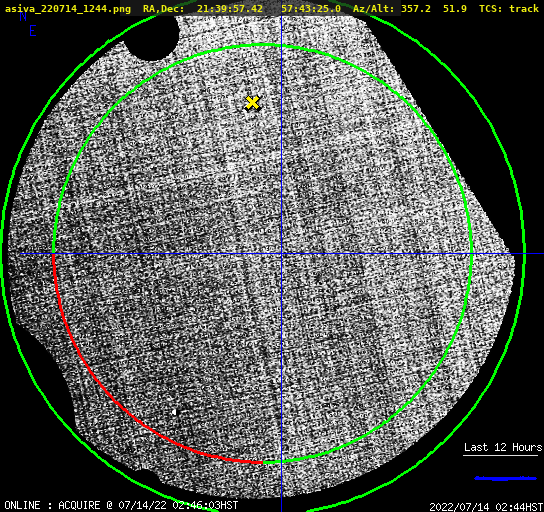Click the center intersection of the blue crosshair

(x=281, y=254)
